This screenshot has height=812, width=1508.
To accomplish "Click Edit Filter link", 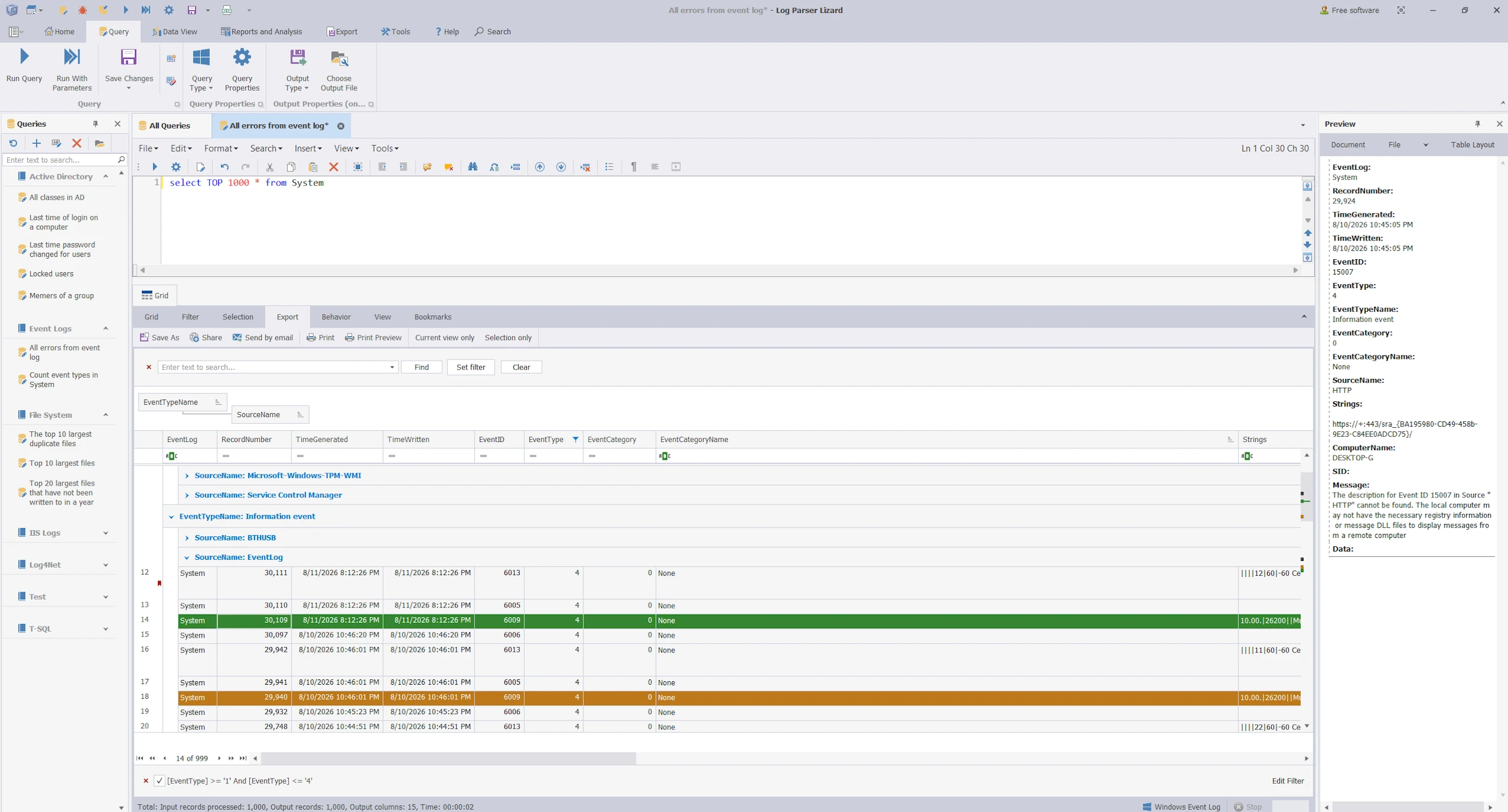I will tap(1288, 781).
